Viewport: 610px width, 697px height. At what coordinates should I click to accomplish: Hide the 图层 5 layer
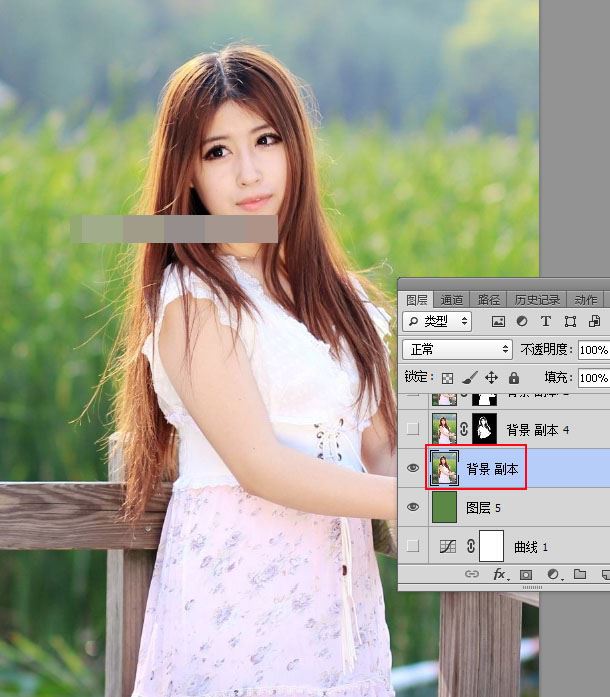[x=413, y=507]
